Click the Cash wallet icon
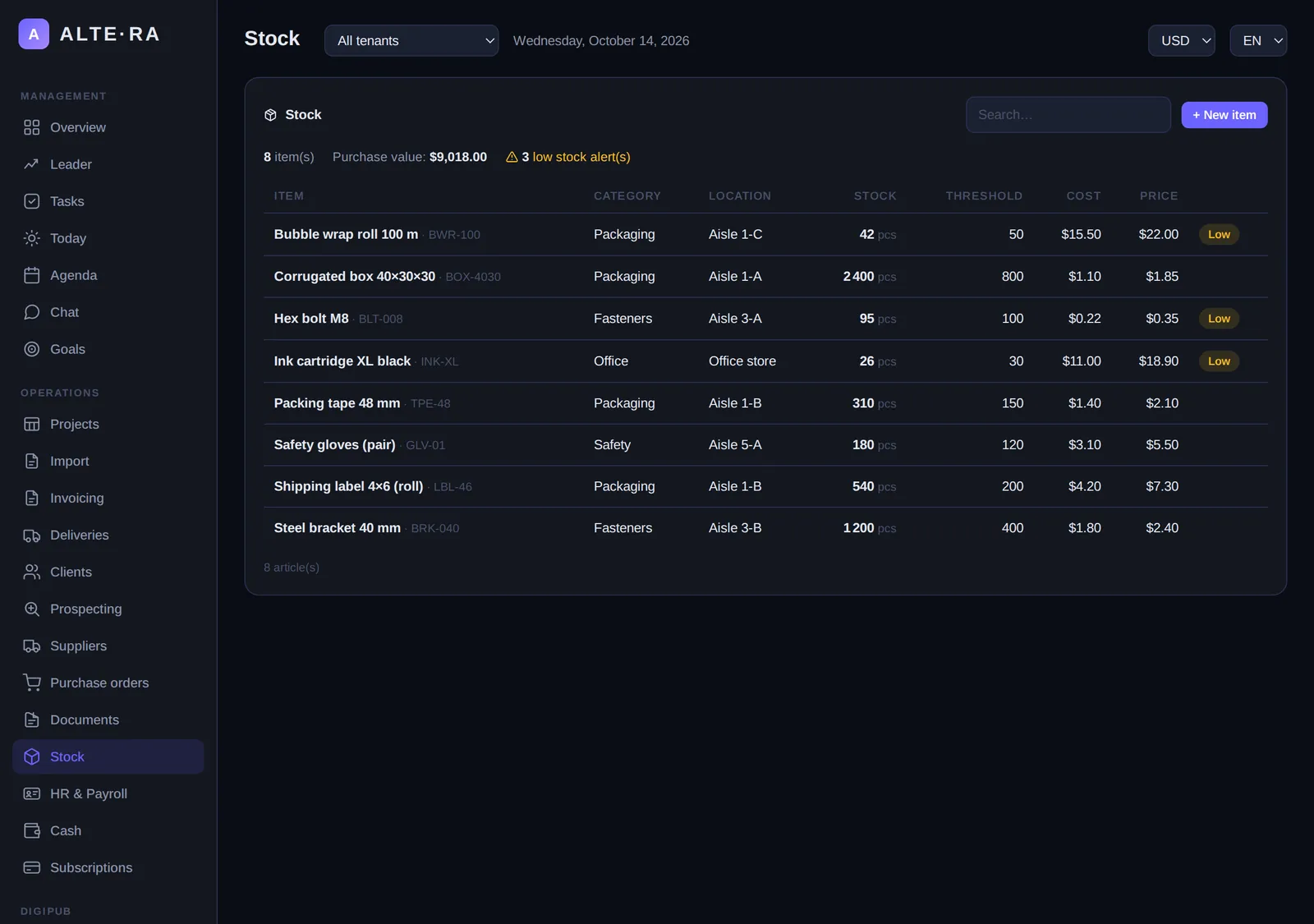Image resolution: width=1314 pixels, height=924 pixels. coord(31,830)
